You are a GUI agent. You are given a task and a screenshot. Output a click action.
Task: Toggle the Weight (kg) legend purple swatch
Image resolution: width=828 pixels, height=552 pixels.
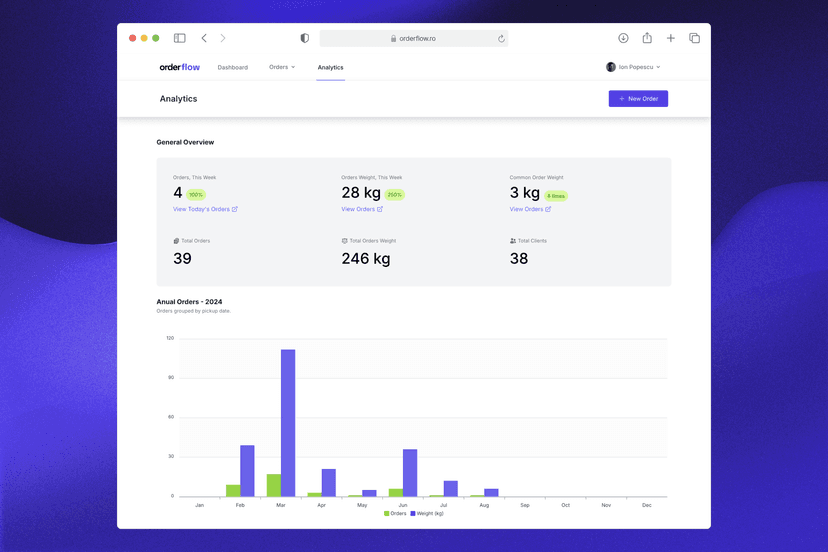(x=413, y=513)
